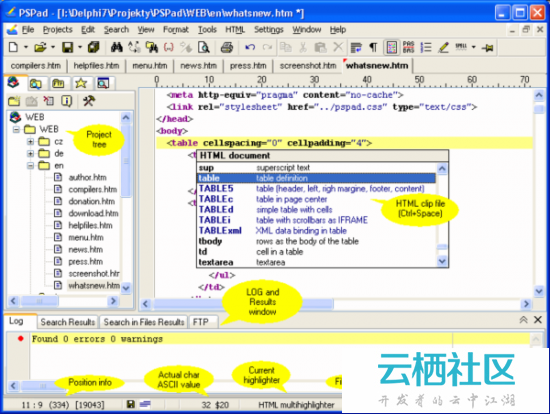550x414 pixels.
Task: Toggle the syntax highlighter toolbar button
Action: pyautogui.click(x=391, y=47)
